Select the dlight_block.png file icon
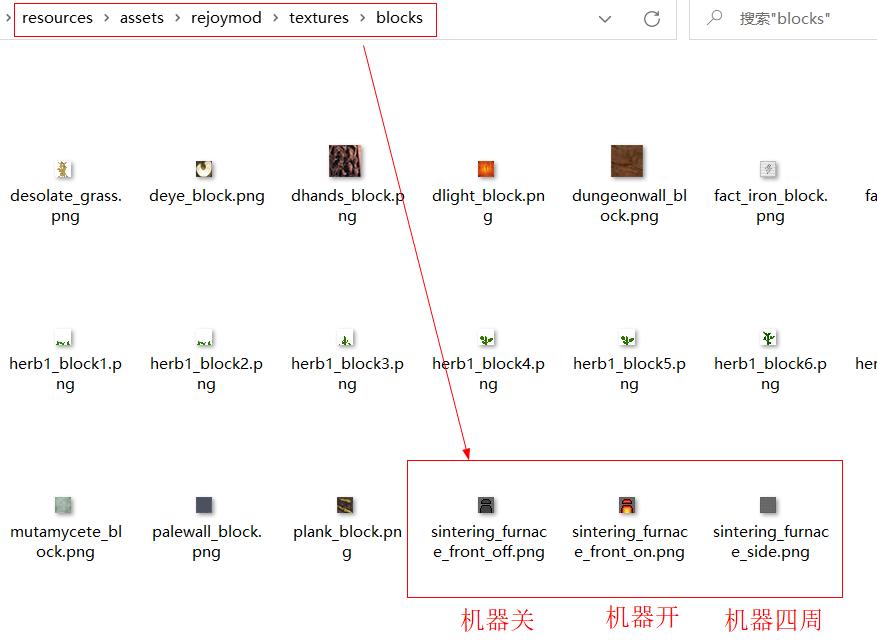Screen dimensions: 877x640 tap(486, 169)
